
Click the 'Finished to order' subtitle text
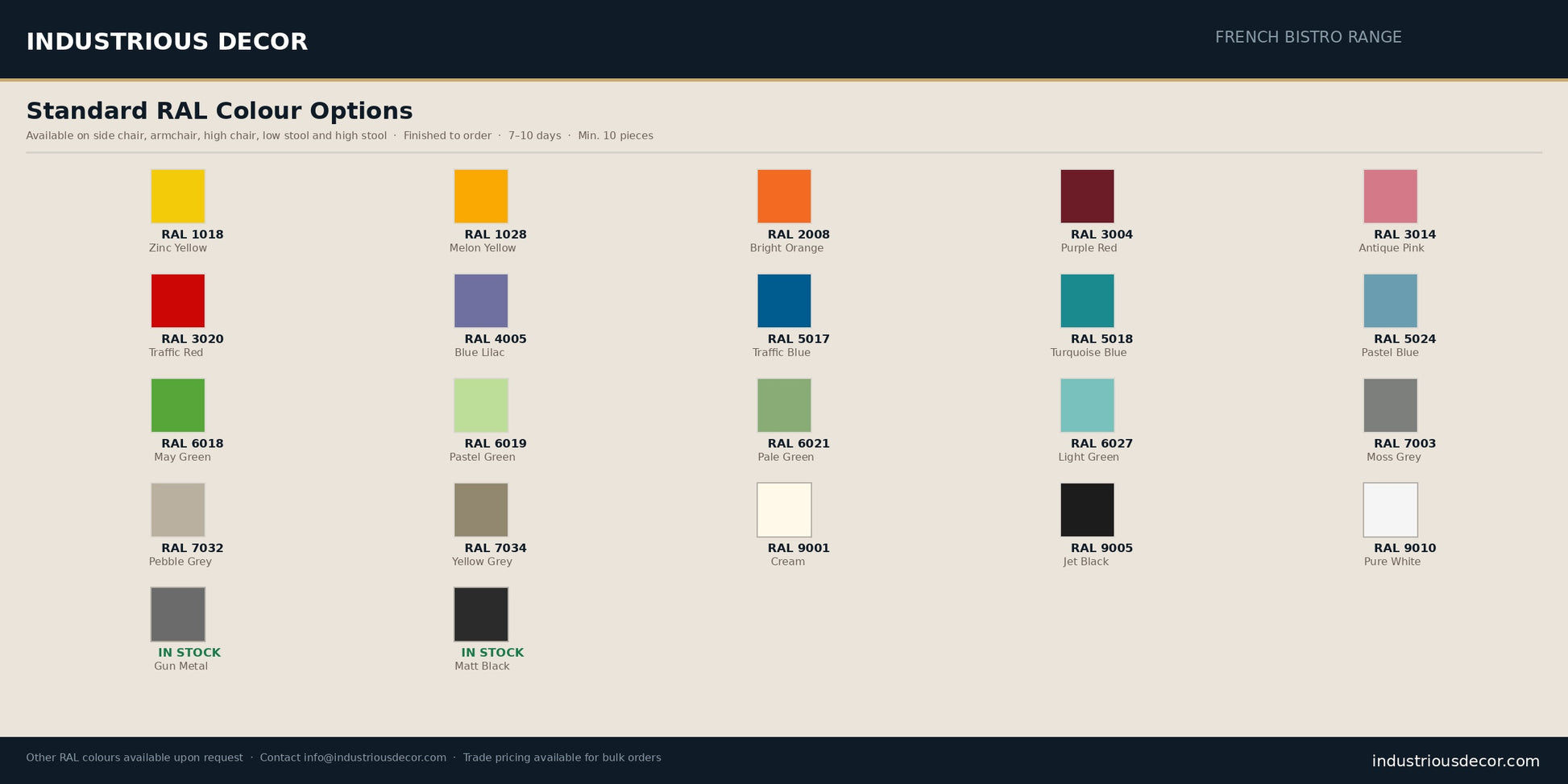point(447,135)
